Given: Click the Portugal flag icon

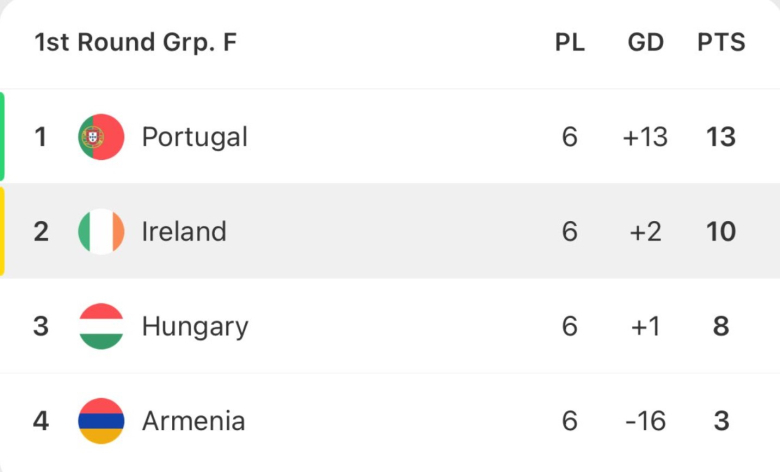Looking at the screenshot, I should tap(101, 137).
